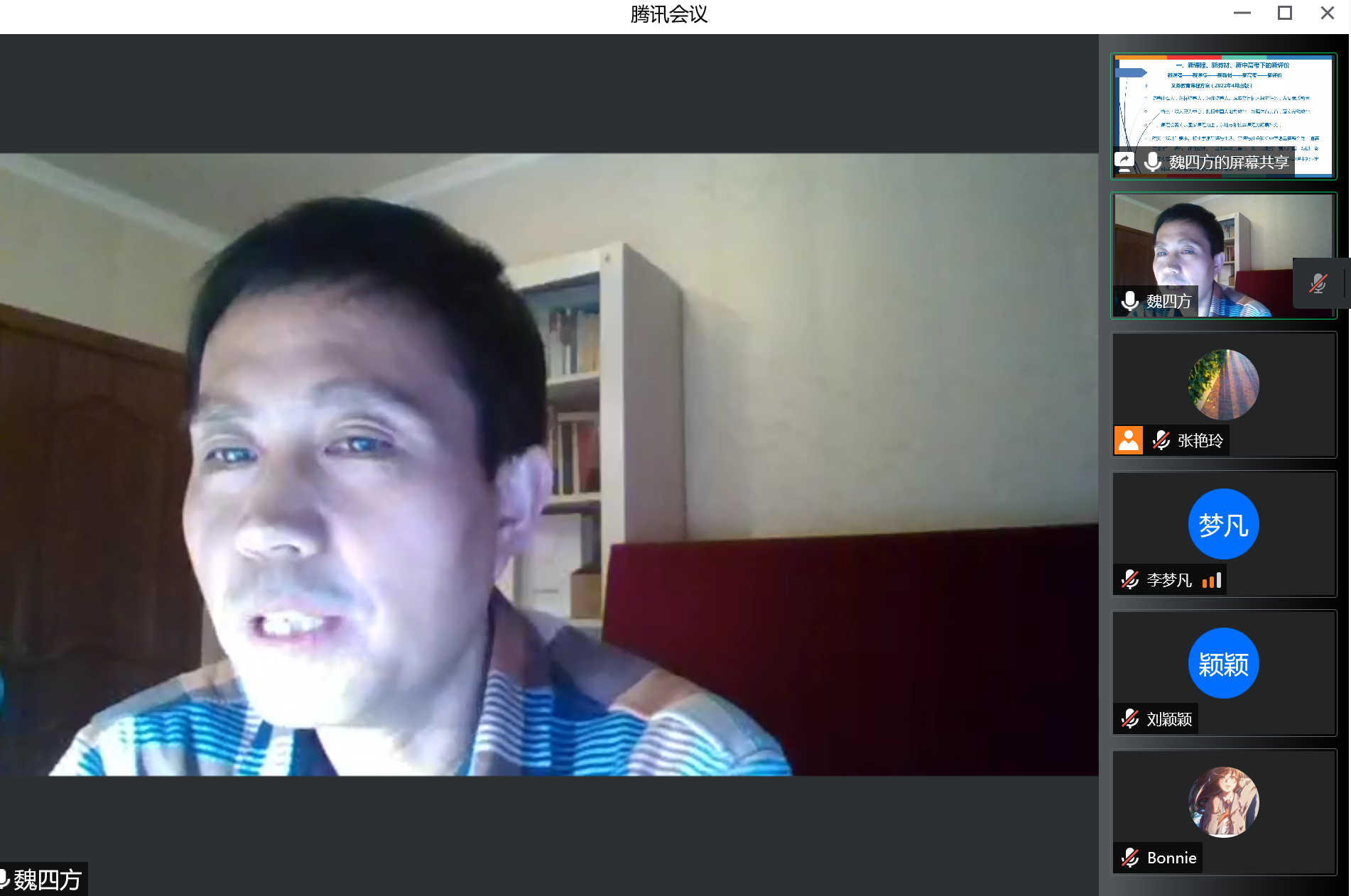Viewport: 1351px width, 896px height.
Task: Click the 魏四方 name label on the main video
Action: pyautogui.click(x=47, y=880)
